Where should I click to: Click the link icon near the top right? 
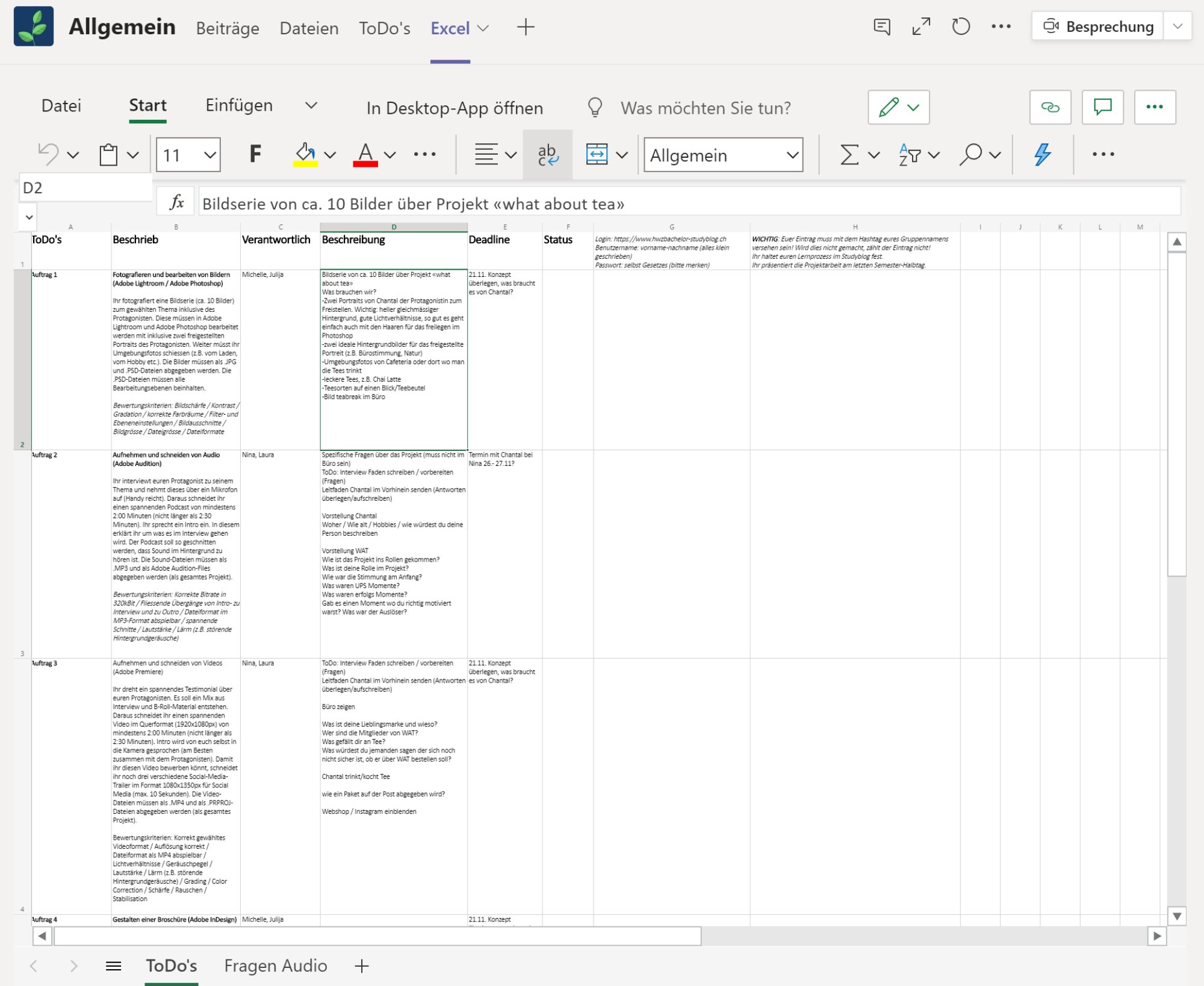tap(1050, 107)
